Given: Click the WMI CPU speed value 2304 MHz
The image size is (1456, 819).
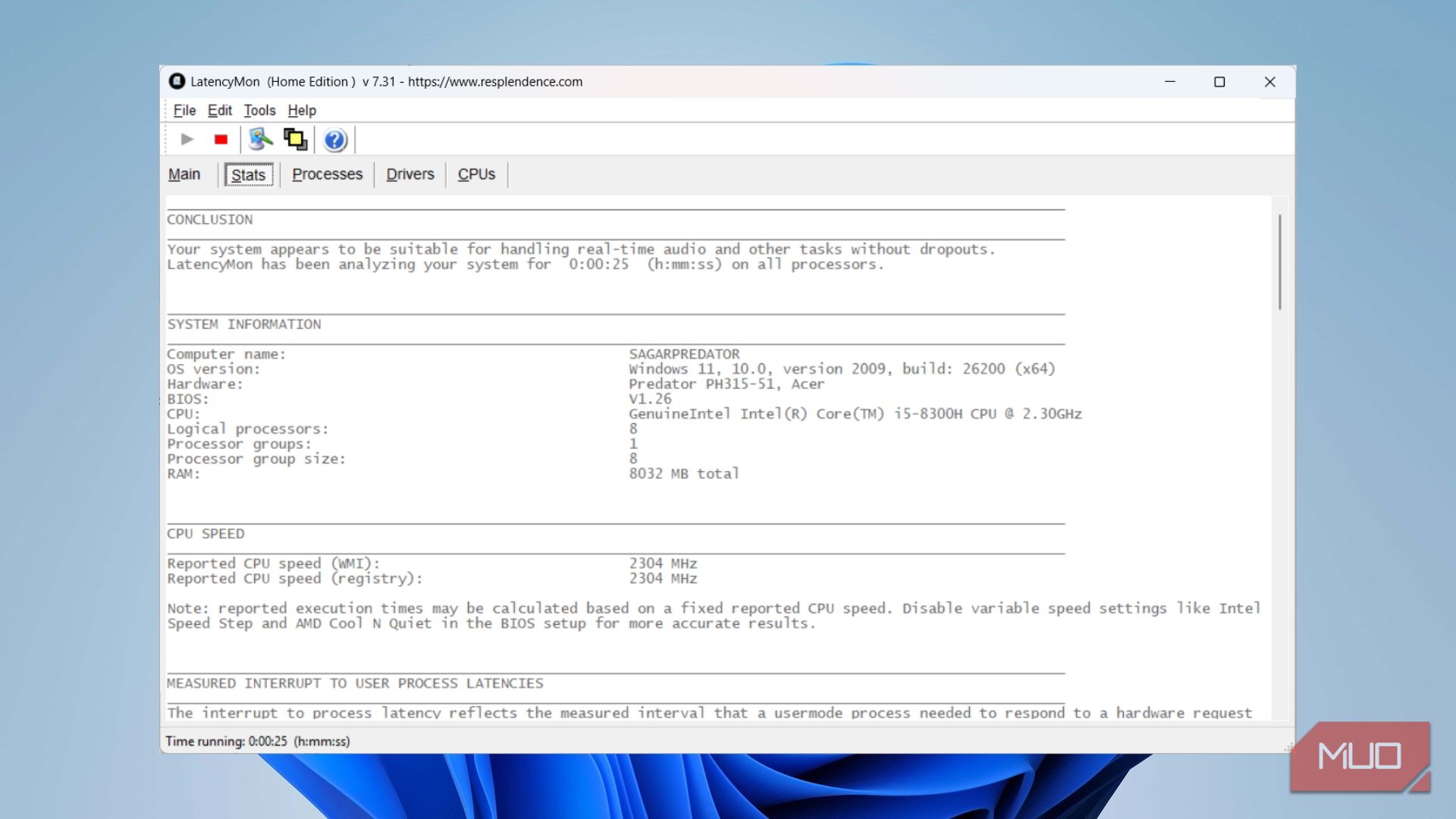Looking at the screenshot, I should pos(663,563).
